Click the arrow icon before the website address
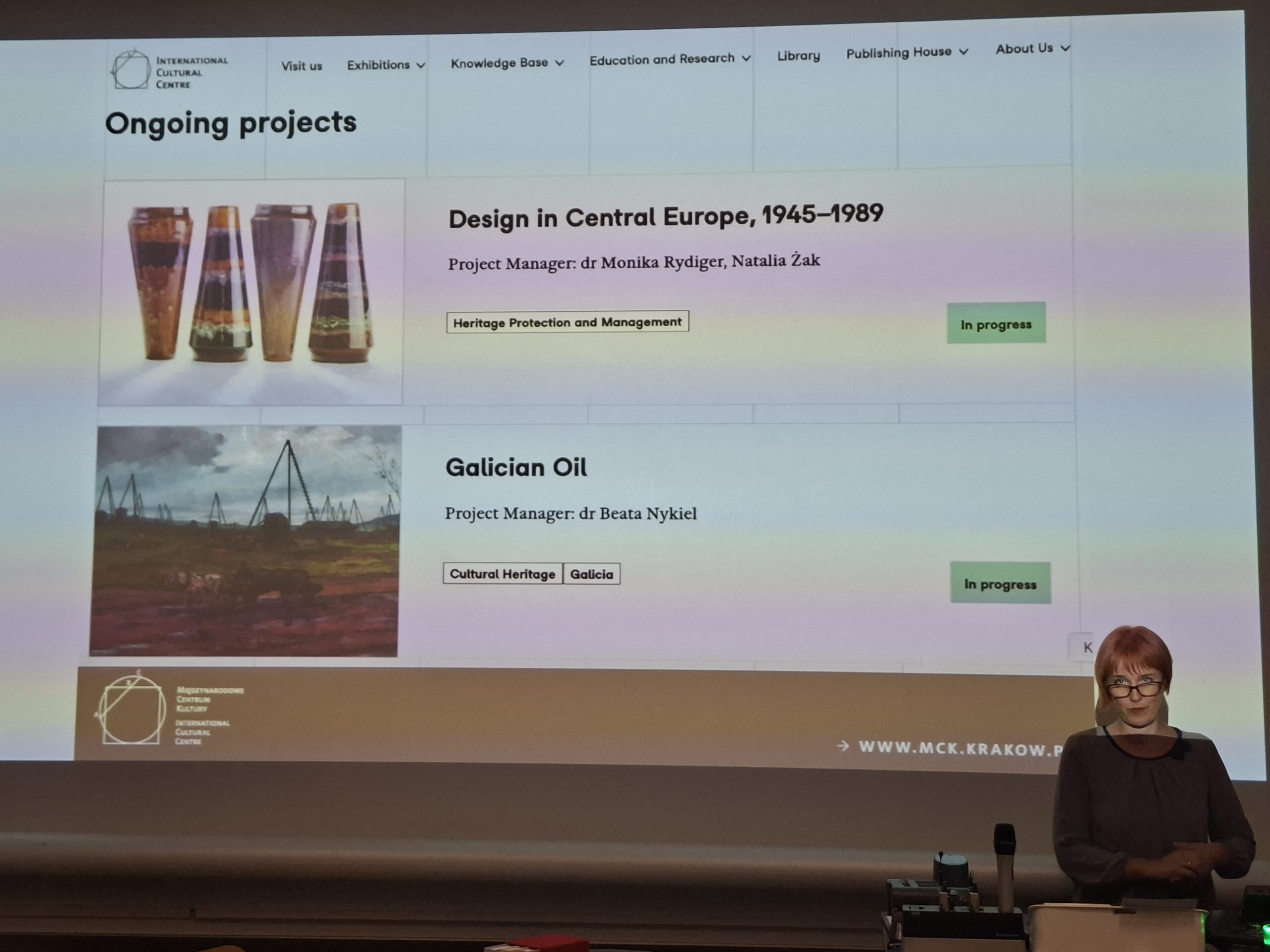The width and height of the screenshot is (1270, 952). [842, 745]
